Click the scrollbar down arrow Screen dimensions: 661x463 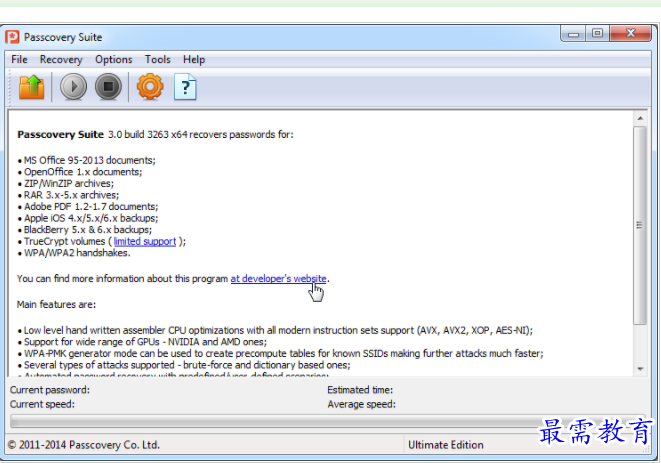[x=640, y=369]
